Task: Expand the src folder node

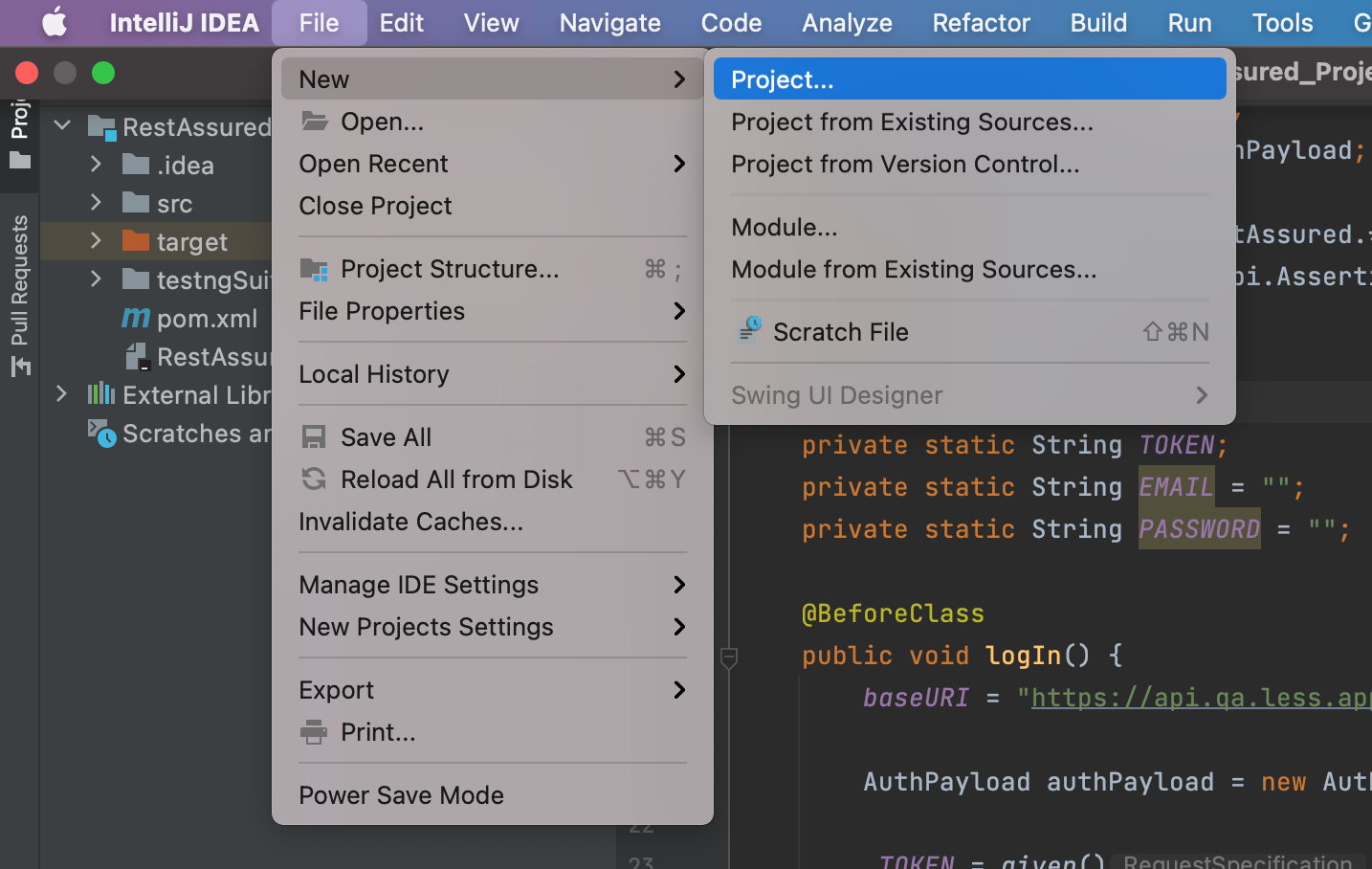Action: pos(96,203)
